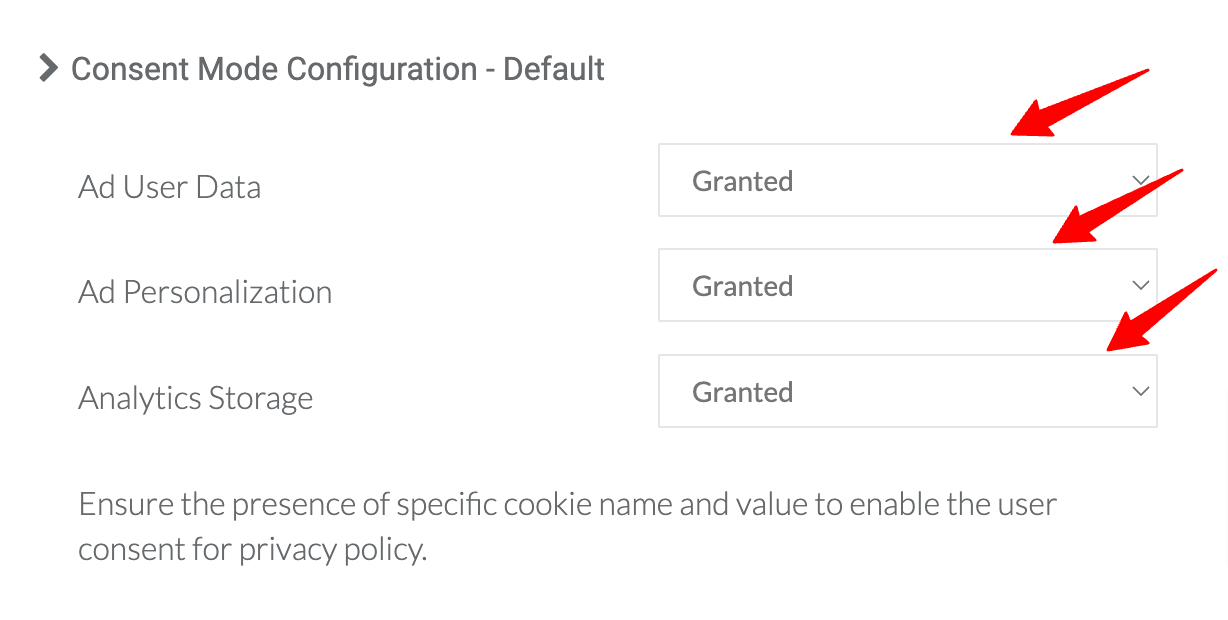Select the 'Granted' value for Ad User Data
Viewport: 1228px width, 620px height.
(x=743, y=181)
